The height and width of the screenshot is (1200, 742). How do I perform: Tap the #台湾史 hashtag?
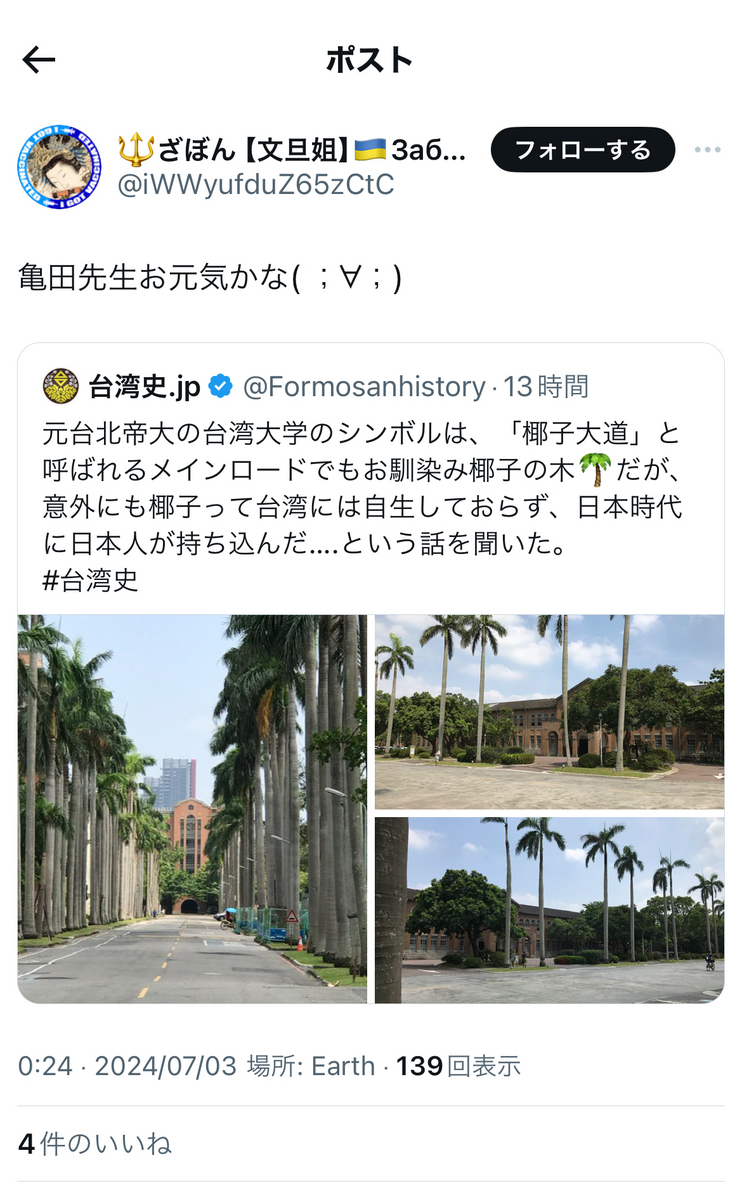pos(90,580)
